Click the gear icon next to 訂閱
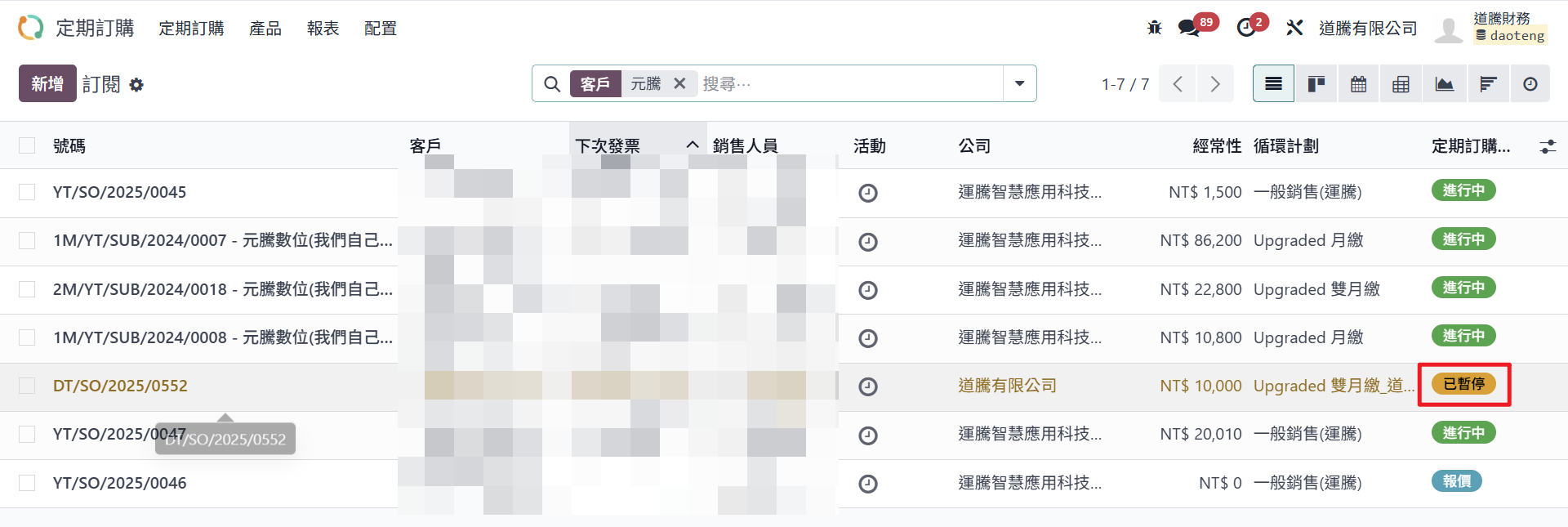Screen dimensions: 1568x527 [136, 85]
